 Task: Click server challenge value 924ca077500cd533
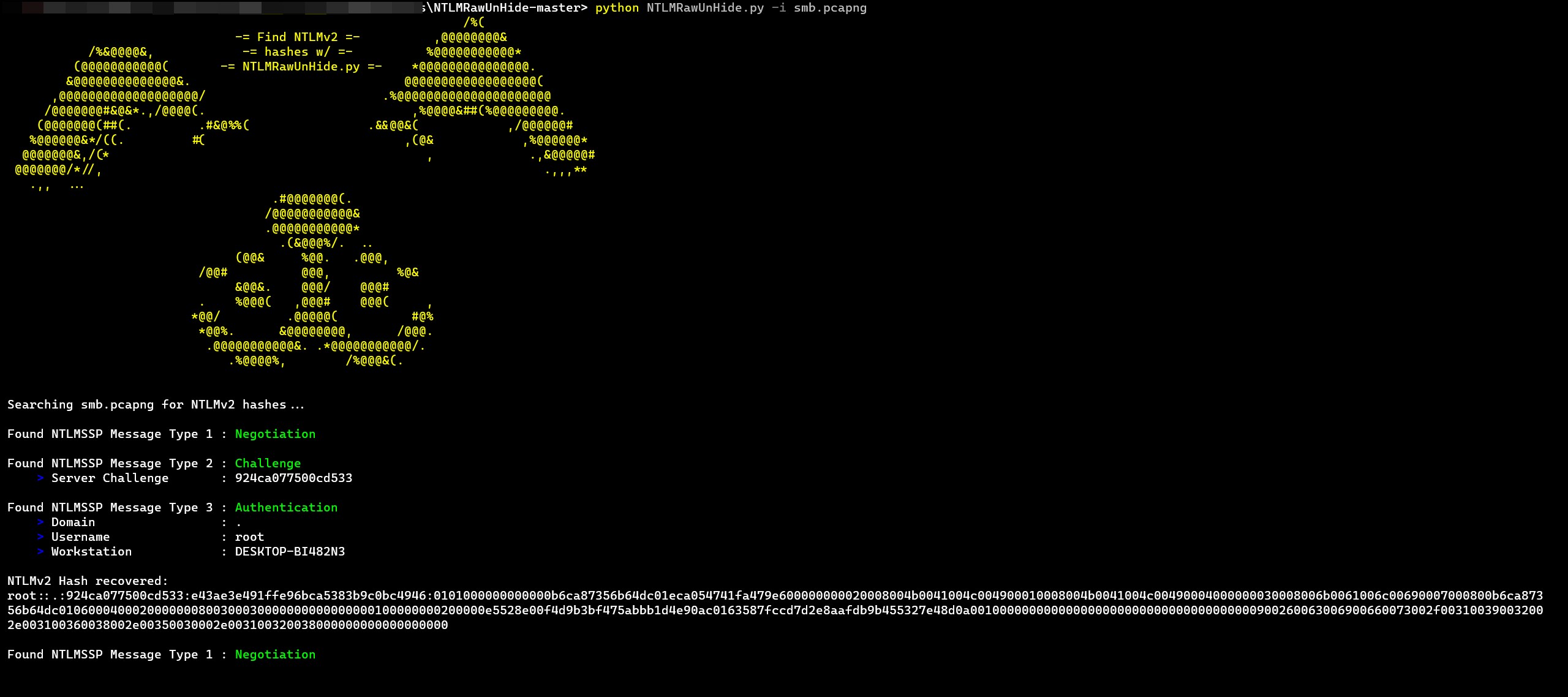tap(293, 478)
